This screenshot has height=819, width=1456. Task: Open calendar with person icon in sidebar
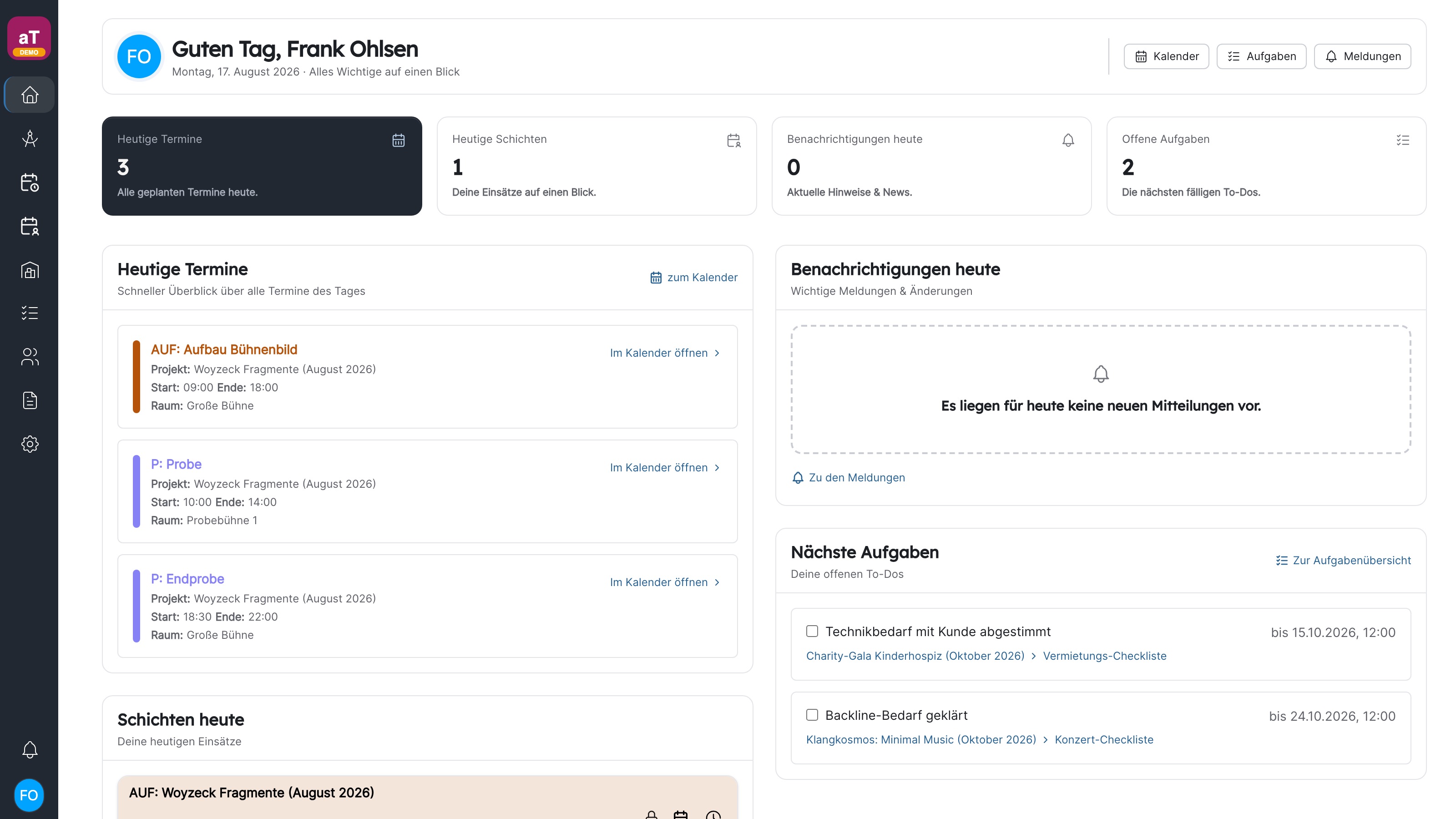(30, 226)
